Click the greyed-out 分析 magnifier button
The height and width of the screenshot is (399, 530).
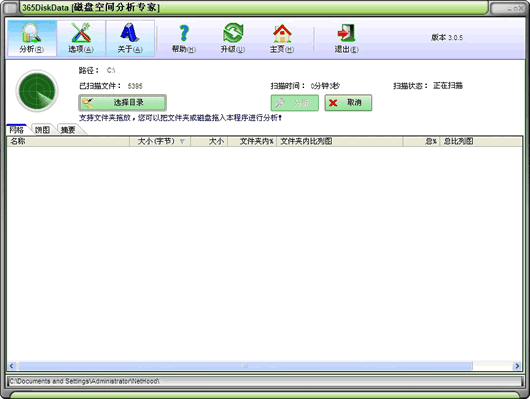(294, 103)
